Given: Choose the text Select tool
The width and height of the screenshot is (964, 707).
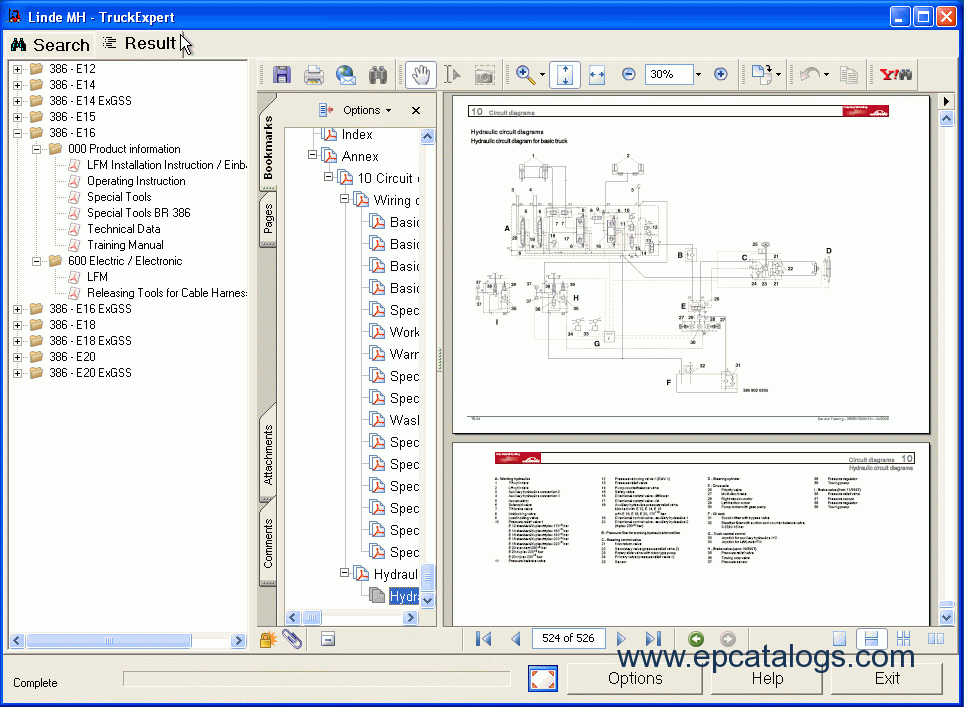Looking at the screenshot, I should point(452,75).
